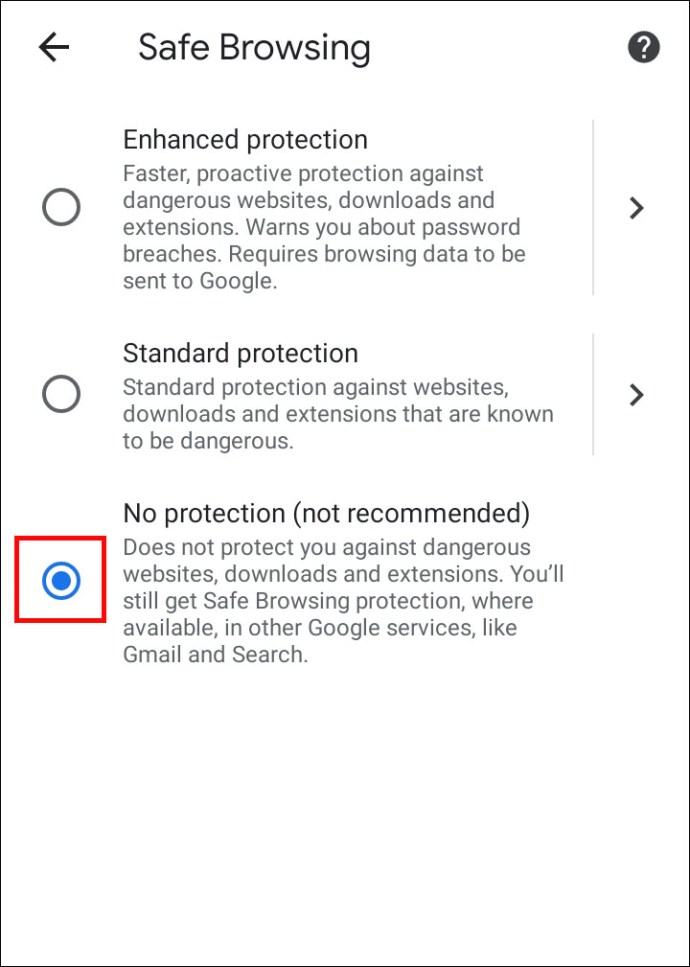
Task: Tap the "Gmail and Search." description line
Action: click(x=215, y=655)
